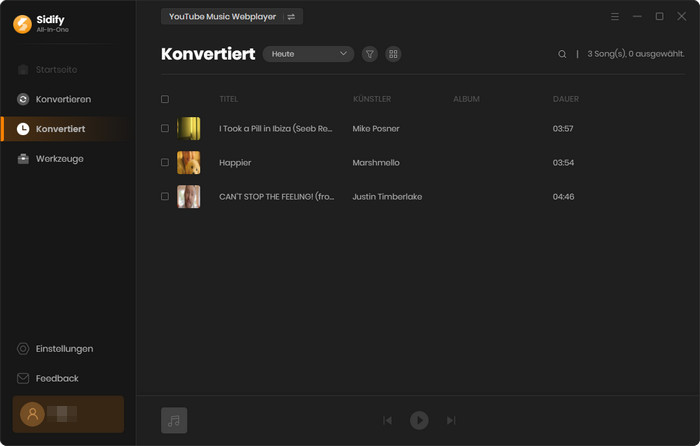This screenshot has height=446, width=700.
Task: Maximize the Sidify window
Action: click(659, 17)
